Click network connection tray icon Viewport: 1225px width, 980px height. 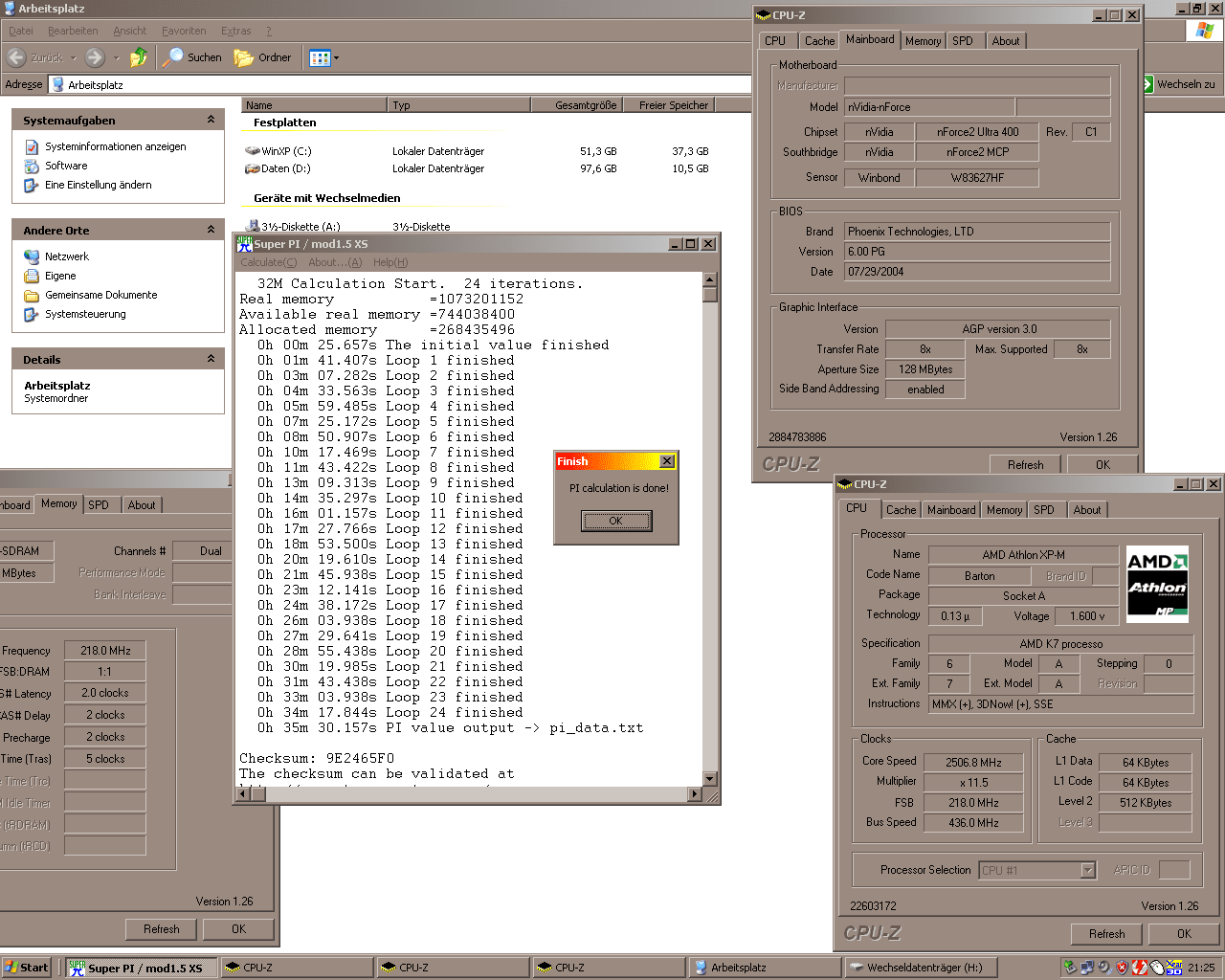tap(1087, 968)
